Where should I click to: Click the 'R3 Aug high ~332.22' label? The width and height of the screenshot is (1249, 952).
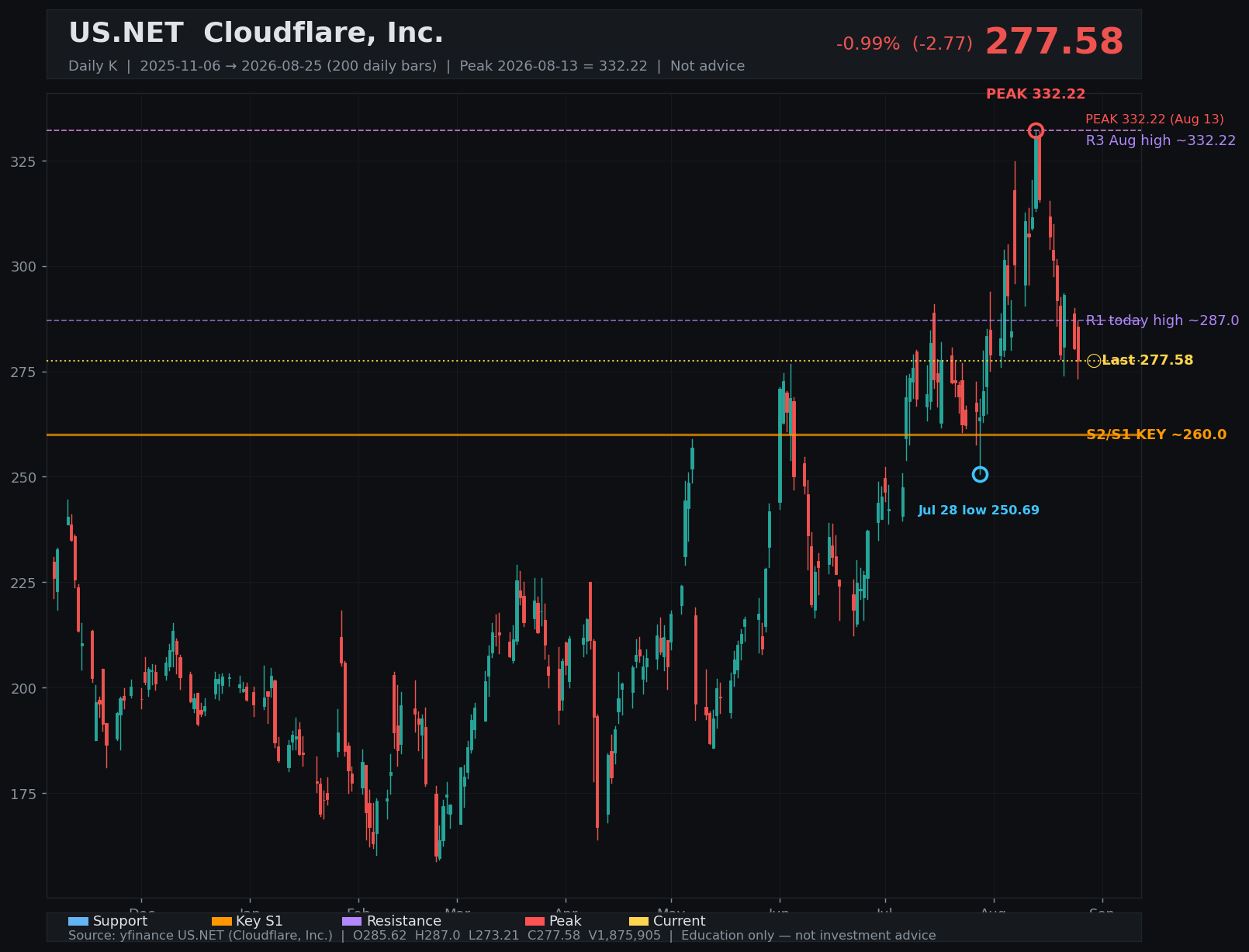1161,140
